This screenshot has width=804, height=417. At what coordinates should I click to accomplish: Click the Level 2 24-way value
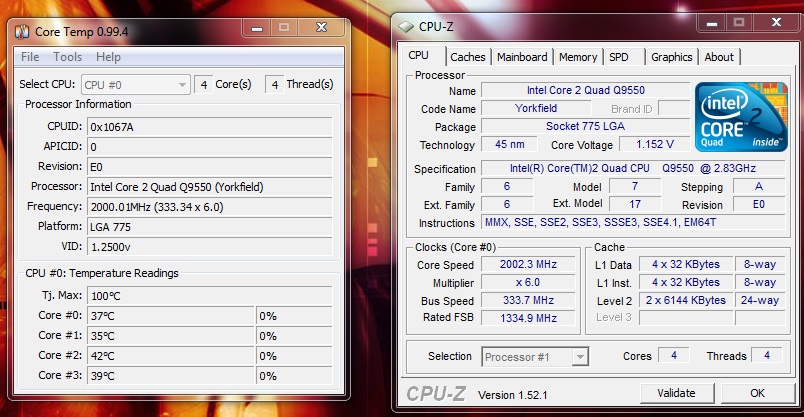pyautogui.click(x=760, y=300)
